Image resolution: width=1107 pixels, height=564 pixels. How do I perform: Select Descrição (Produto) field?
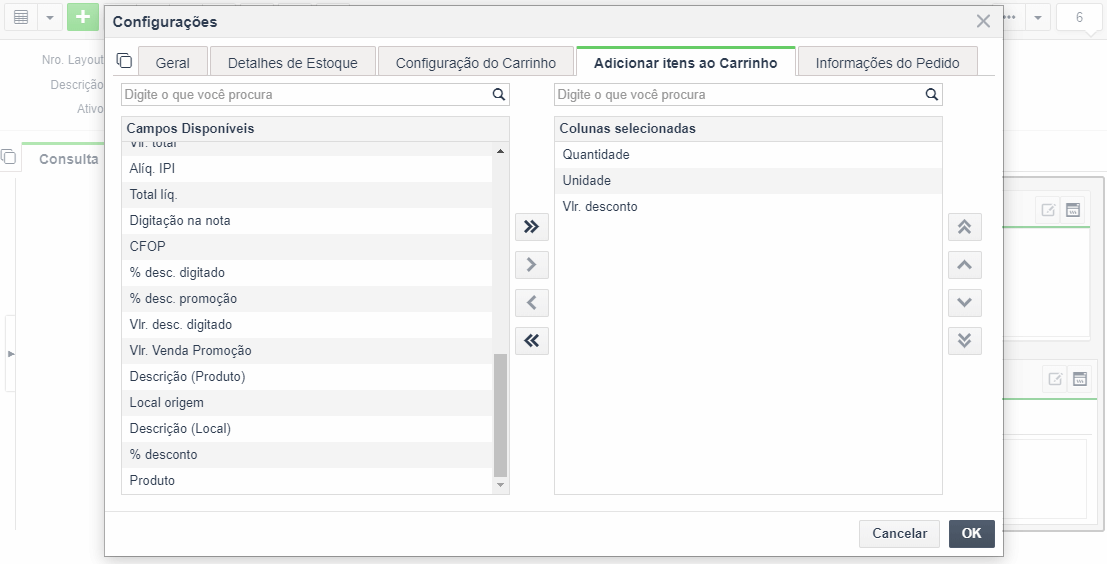[307, 377]
